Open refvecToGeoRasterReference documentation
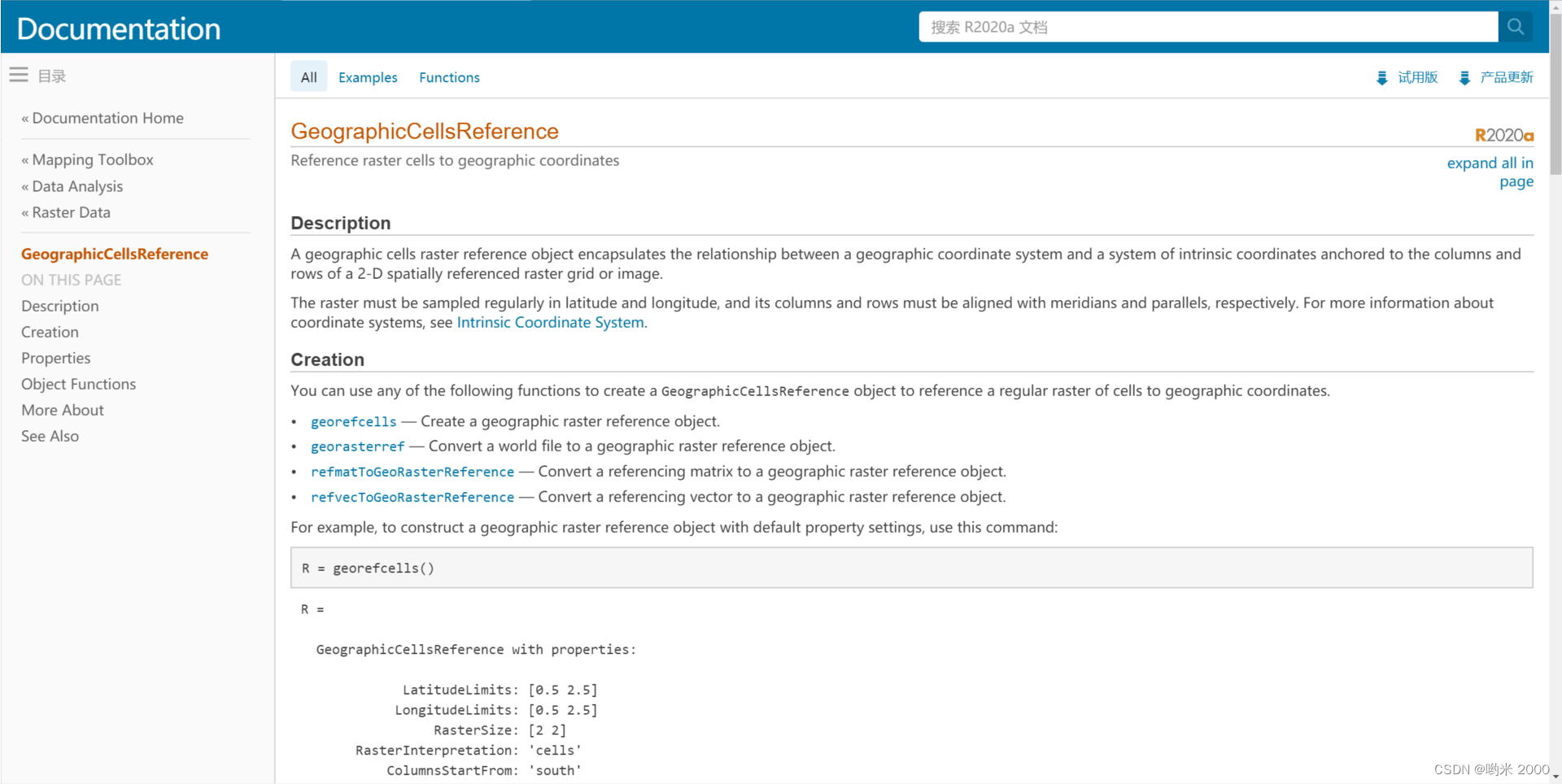The height and width of the screenshot is (784, 1562). 412,497
